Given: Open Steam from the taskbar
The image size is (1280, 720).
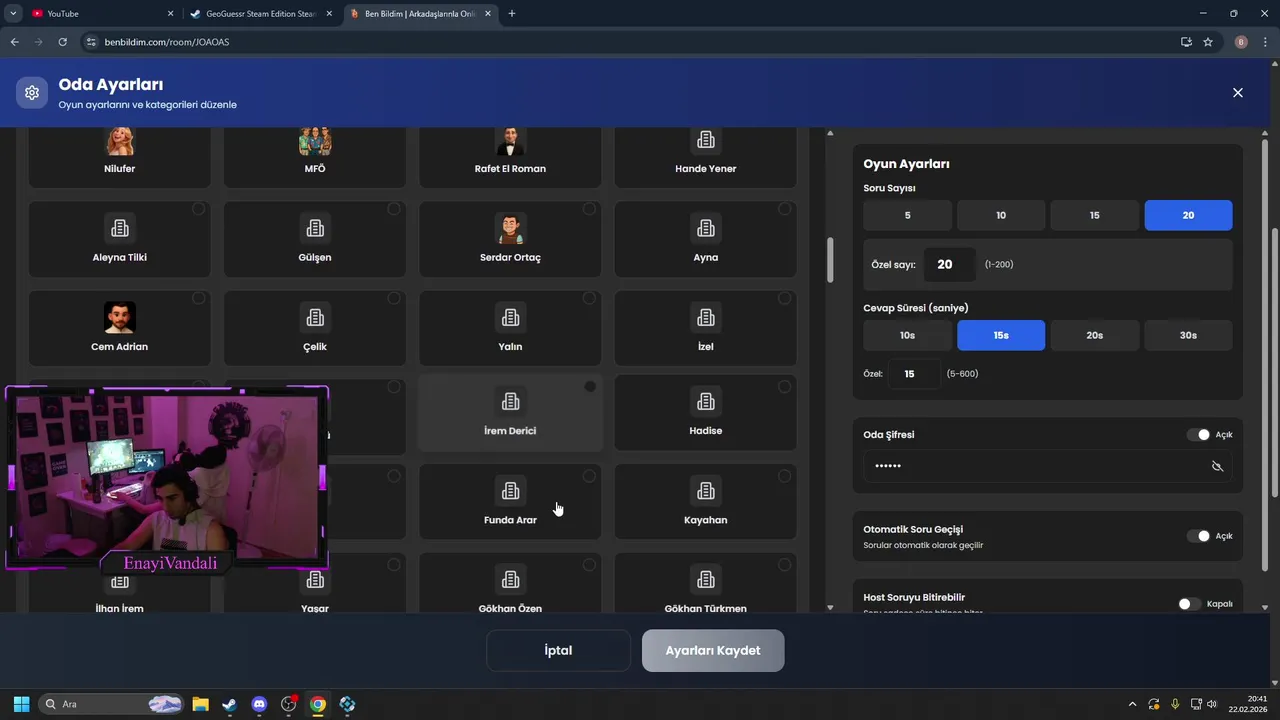Looking at the screenshot, I should [229, 704].
